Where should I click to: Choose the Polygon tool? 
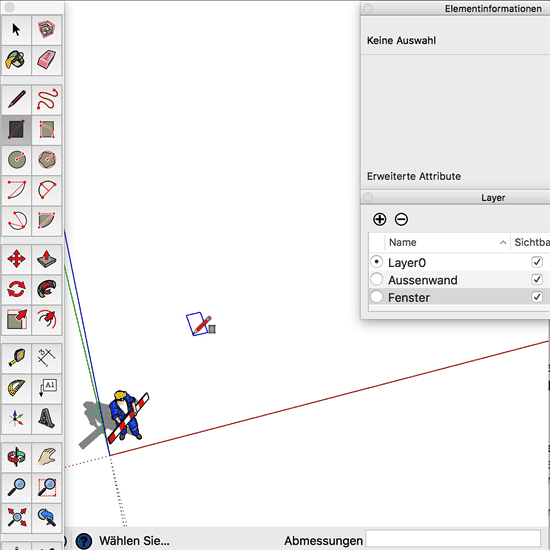point(47,160)
